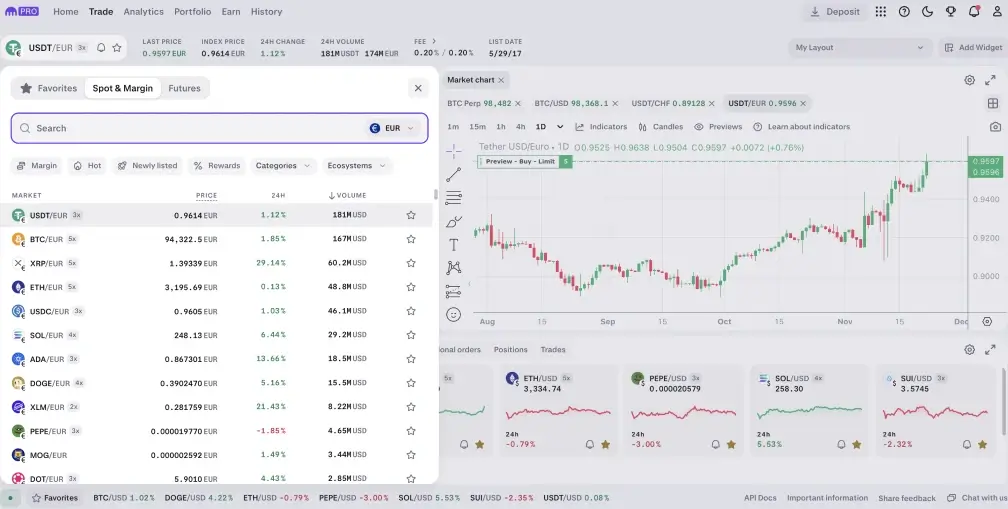Select the Fibonacci lines tool
This screenshot has width=1008, height=509.
[x=454, y=197]
